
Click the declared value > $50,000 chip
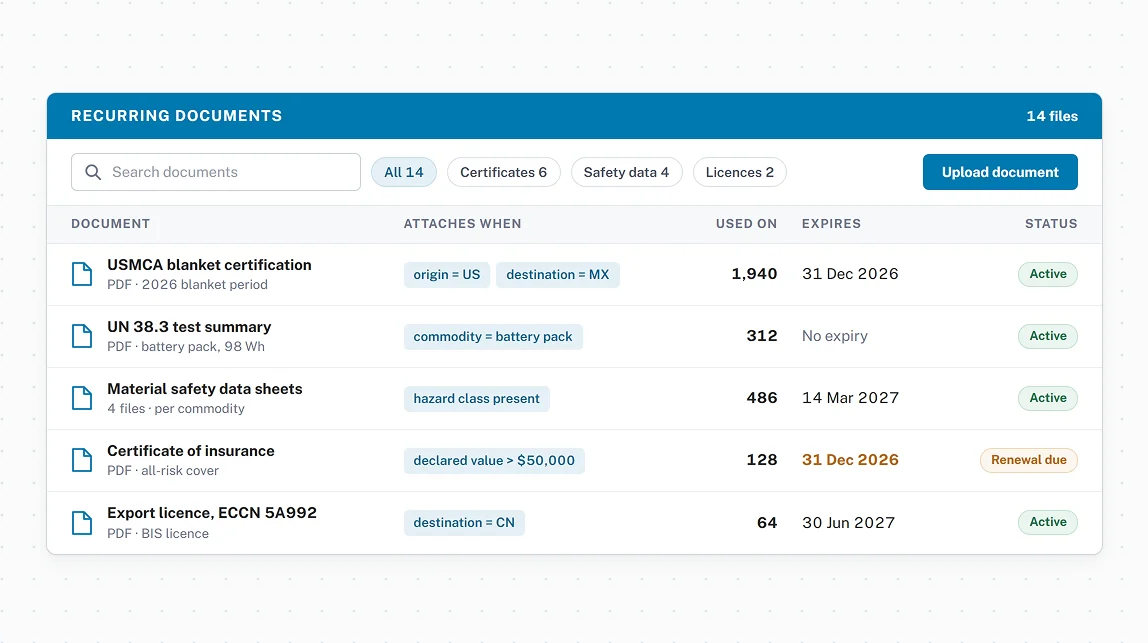pyautogui.click(x=494, y=461)
